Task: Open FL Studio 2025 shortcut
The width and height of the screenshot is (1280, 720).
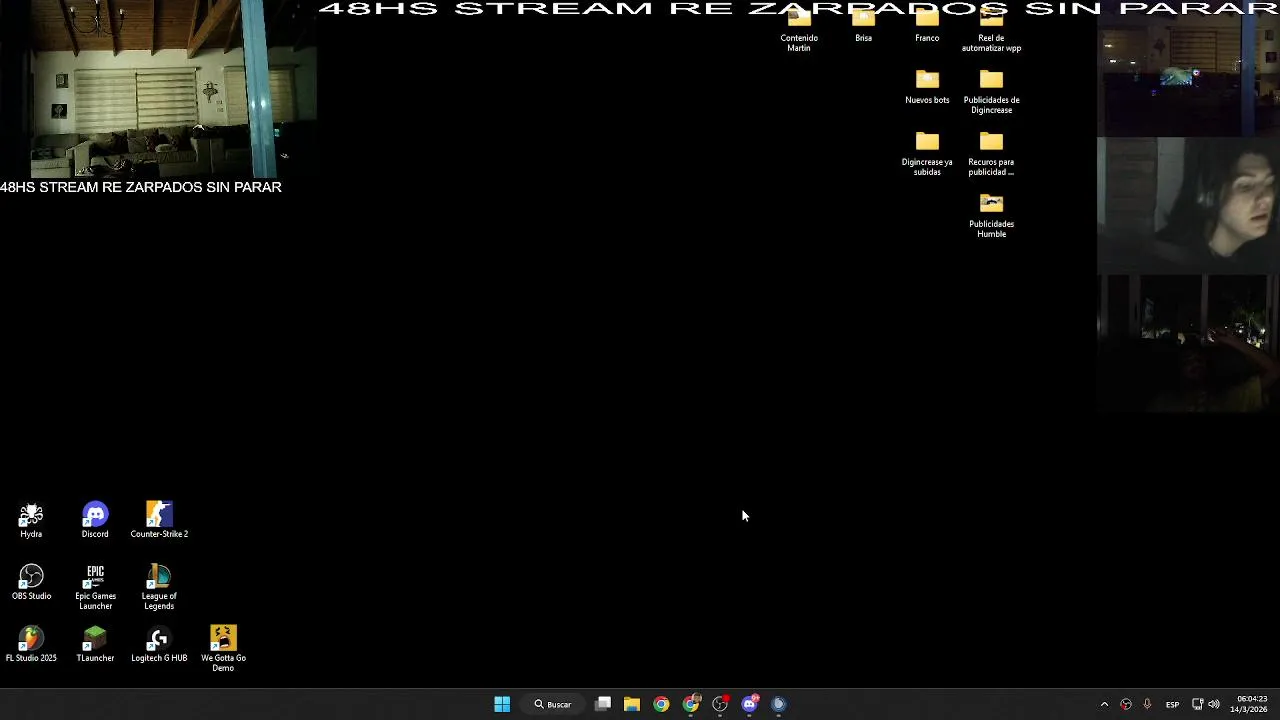Action: 31,645
